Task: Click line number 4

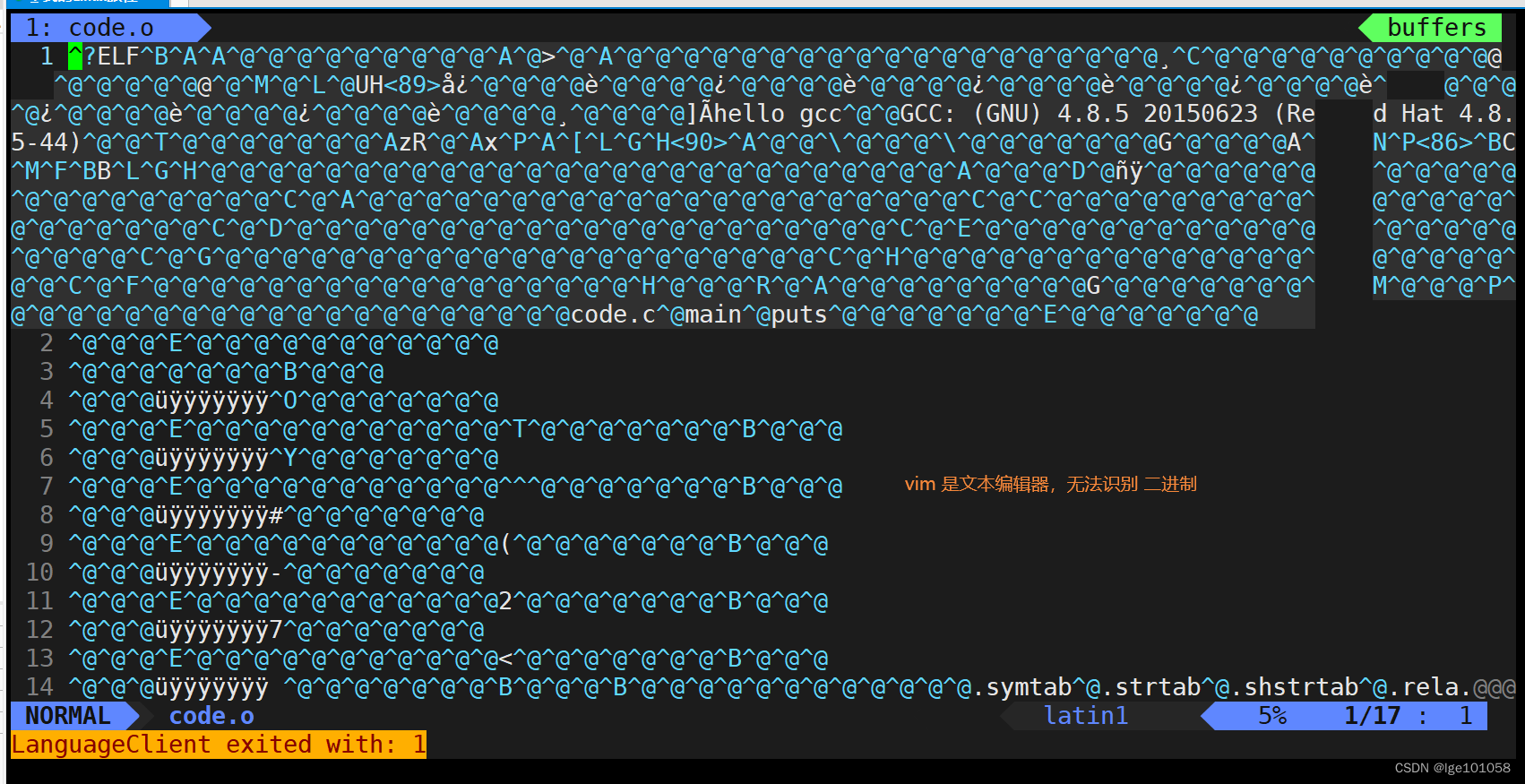Action: pyautogui.click(x=47, y=401)
